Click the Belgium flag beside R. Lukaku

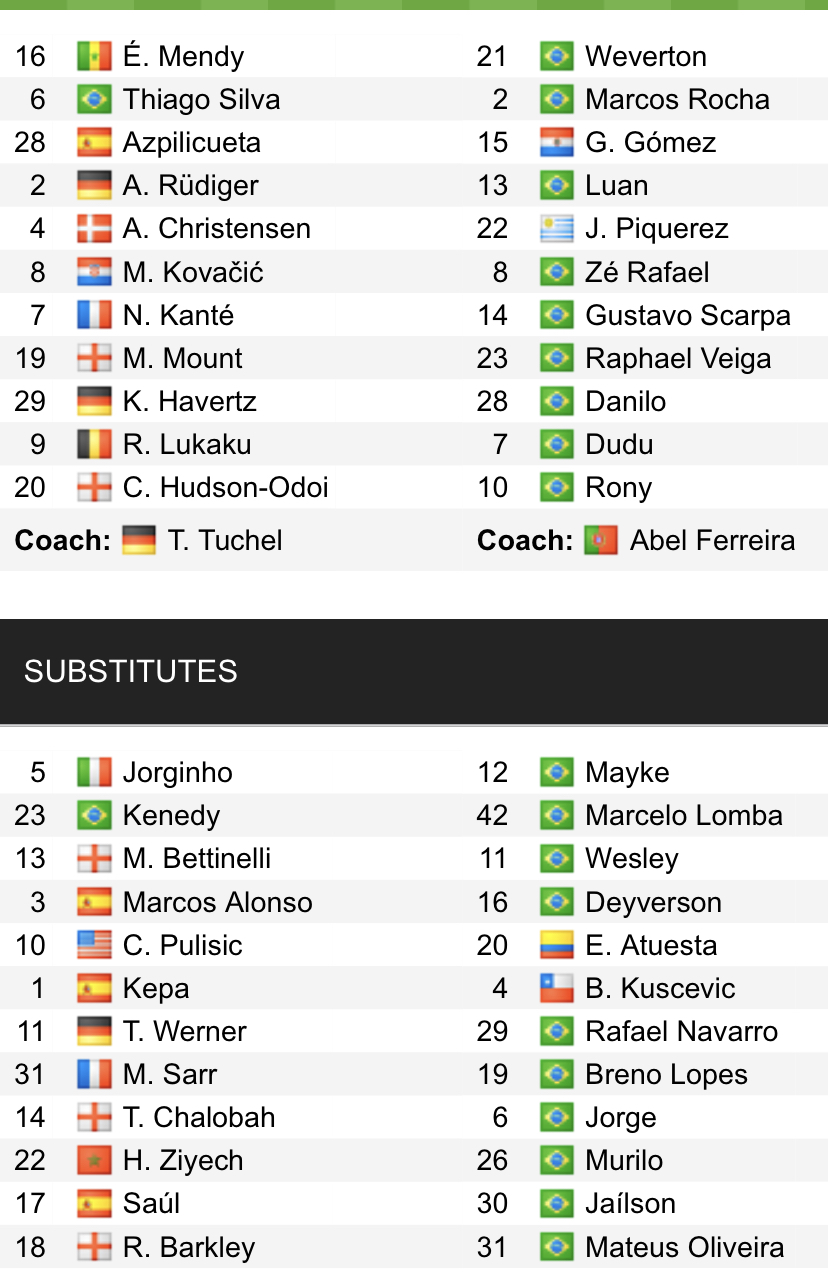(94, 444)
